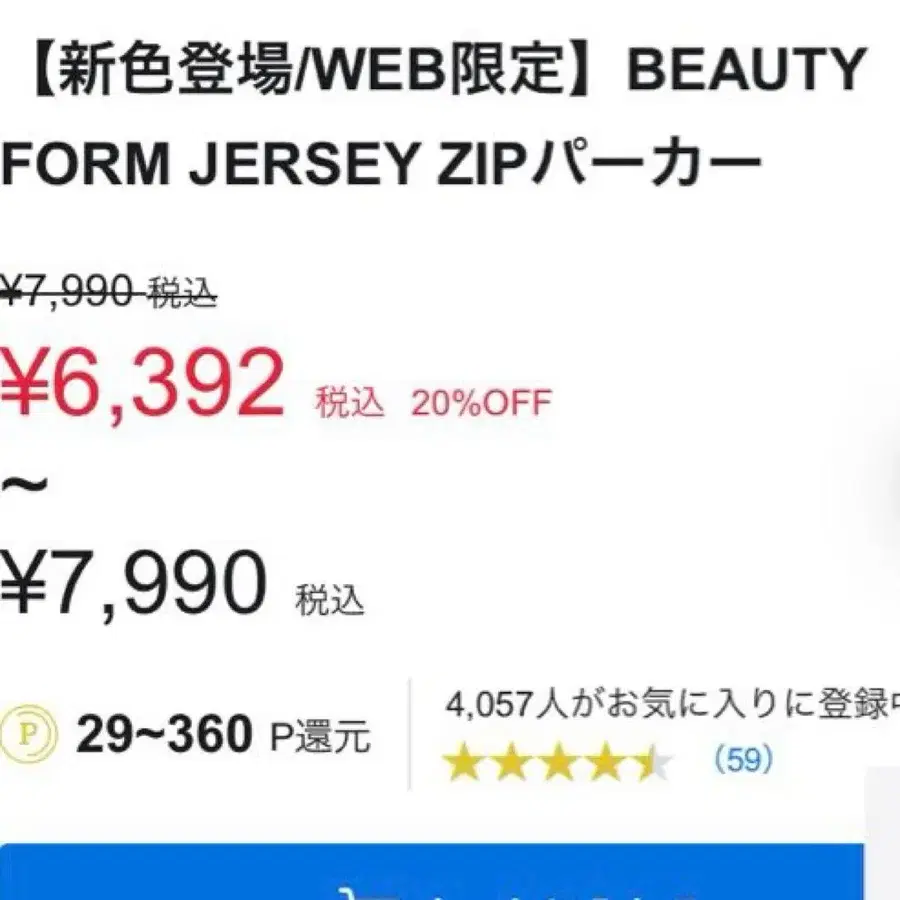Click the 29~360 P還元 points text

click(222, 737)
